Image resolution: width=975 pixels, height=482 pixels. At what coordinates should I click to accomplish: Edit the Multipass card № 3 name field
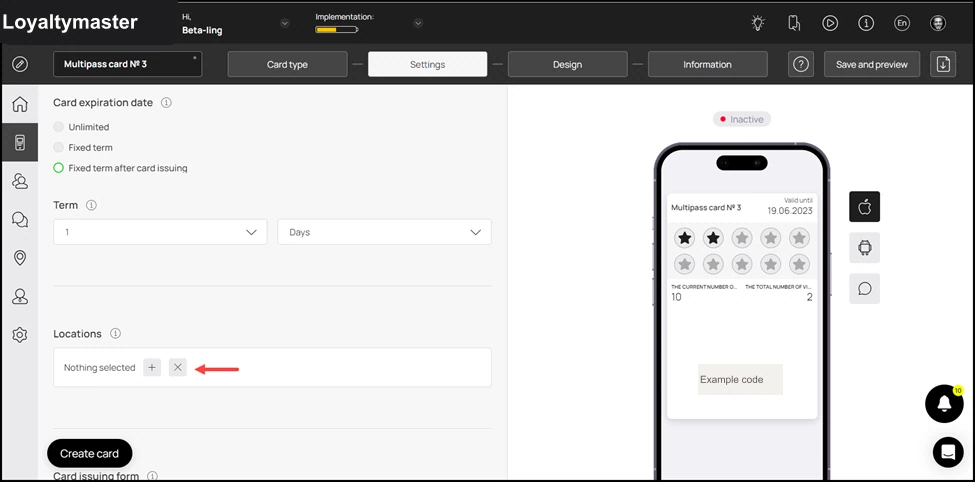pos(127,64)
